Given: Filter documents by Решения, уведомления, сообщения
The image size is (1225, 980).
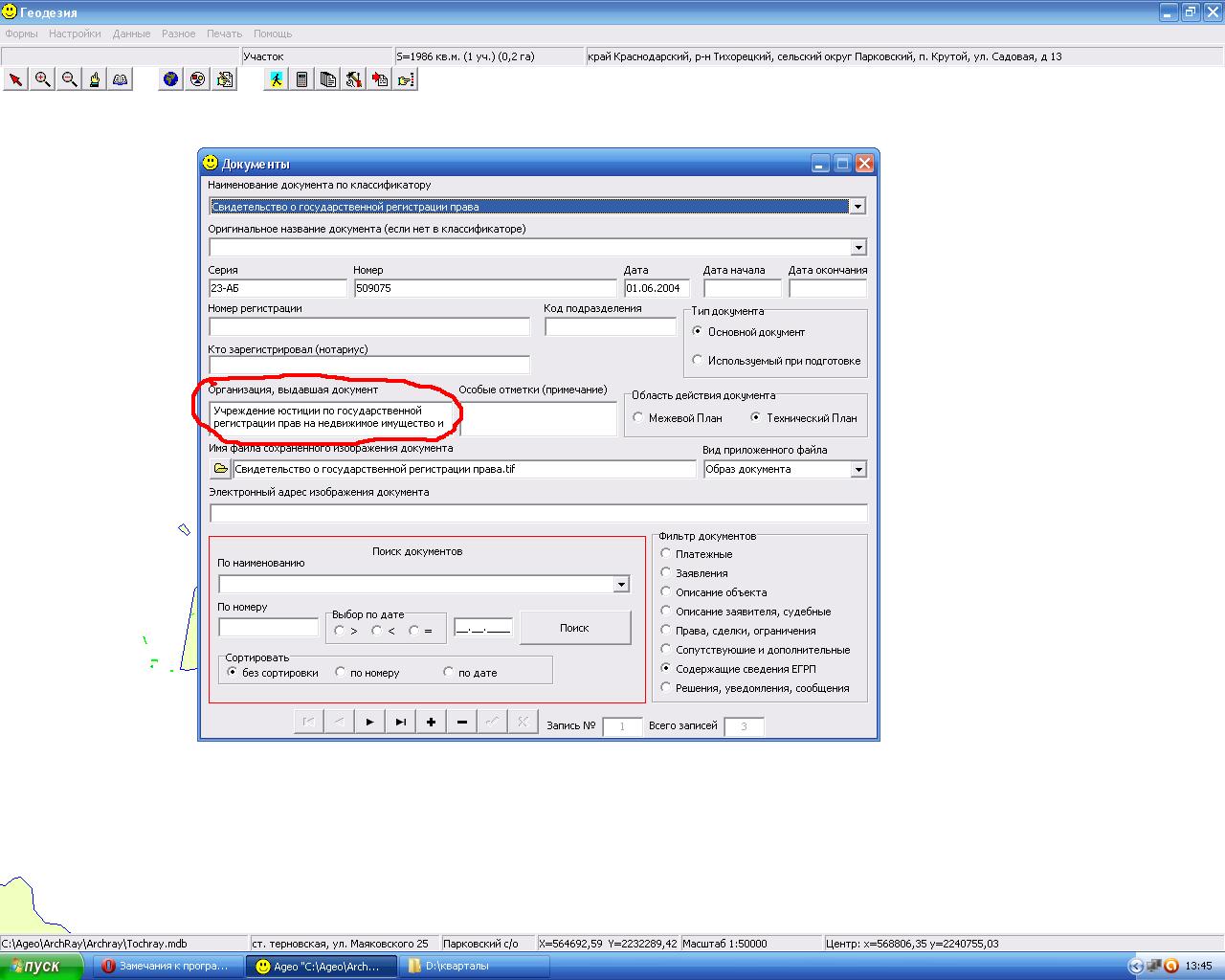Looking at the screenshot, I should coord(666,687).
